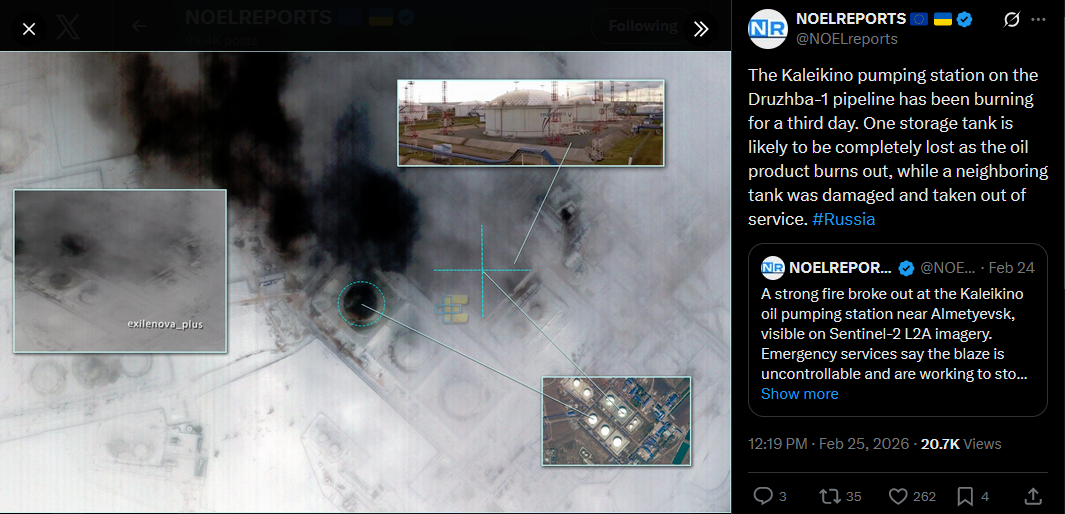Open the quoted post's Feb 24 date
This screenshot has width=1065, height=514.
point(1011,268)
